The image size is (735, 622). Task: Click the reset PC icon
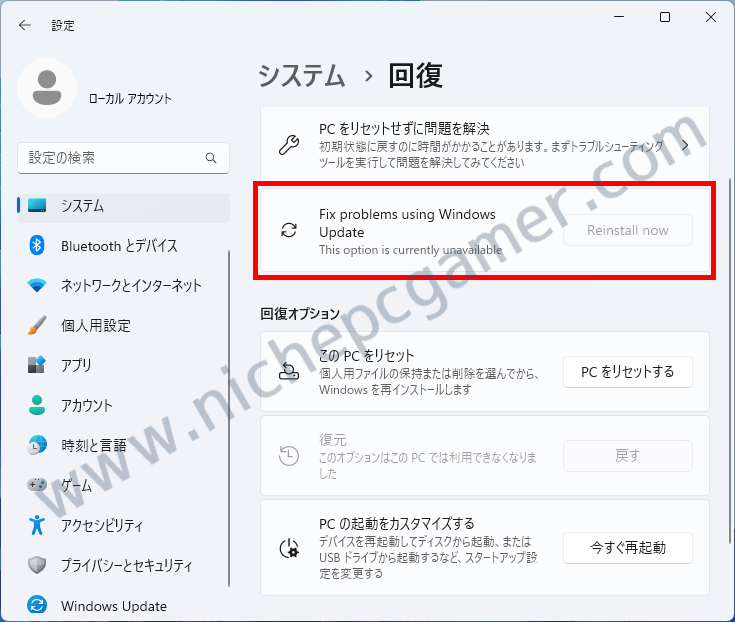[289, 371]
